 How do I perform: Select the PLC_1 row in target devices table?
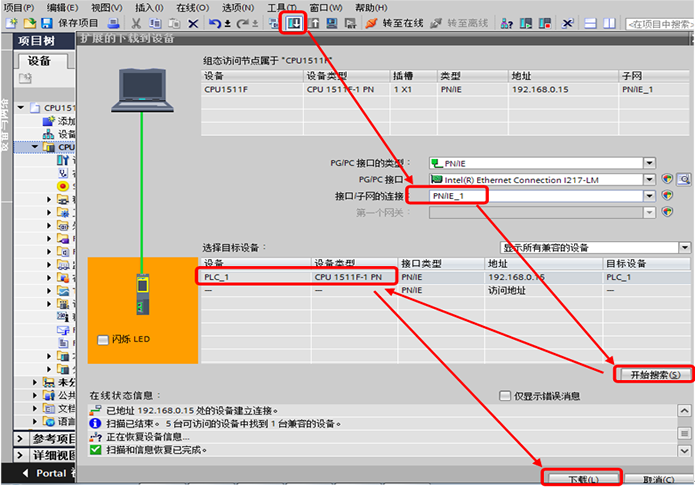(x=445, y=277)
